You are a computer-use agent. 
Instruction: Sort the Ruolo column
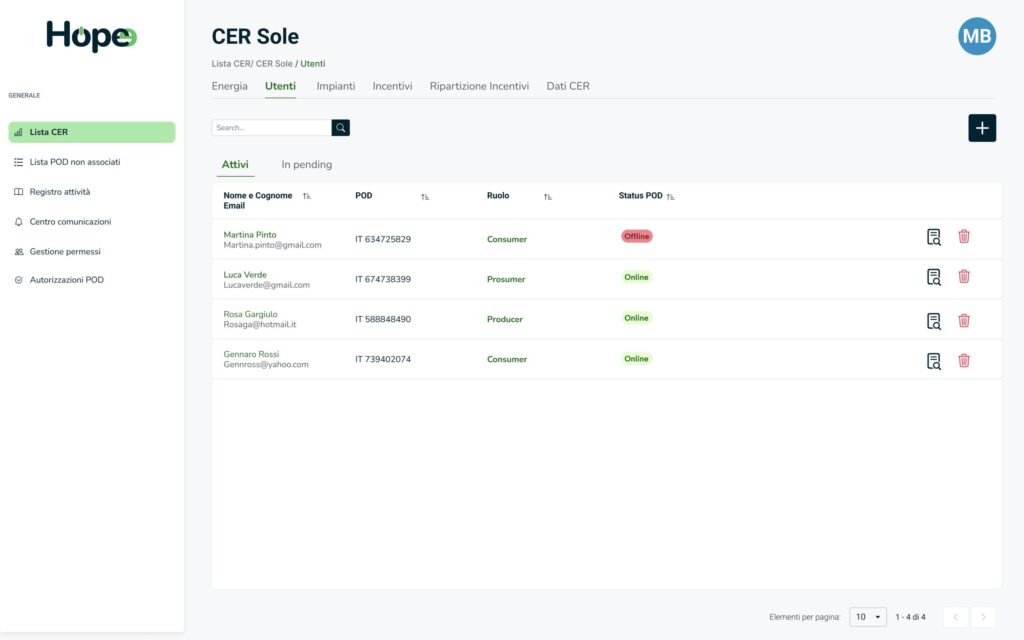(x=548, y=197)
